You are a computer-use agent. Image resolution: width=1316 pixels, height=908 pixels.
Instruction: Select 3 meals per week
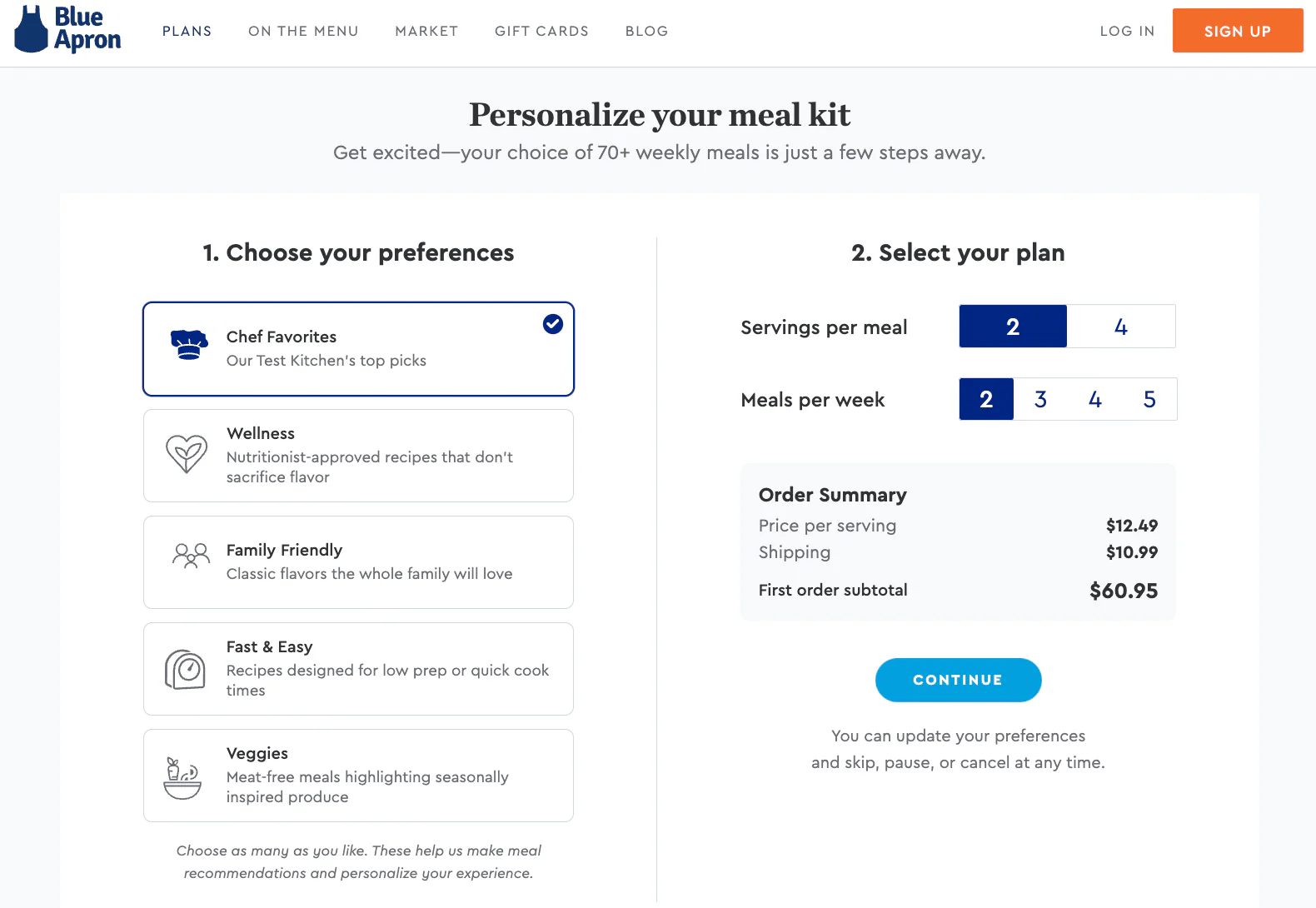1040,399
